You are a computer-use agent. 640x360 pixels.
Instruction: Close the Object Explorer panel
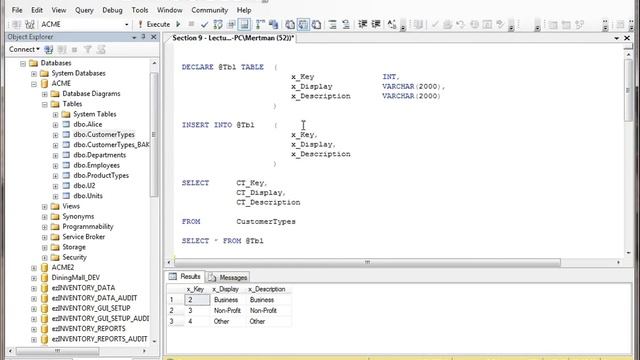click(x=153, y=37)
